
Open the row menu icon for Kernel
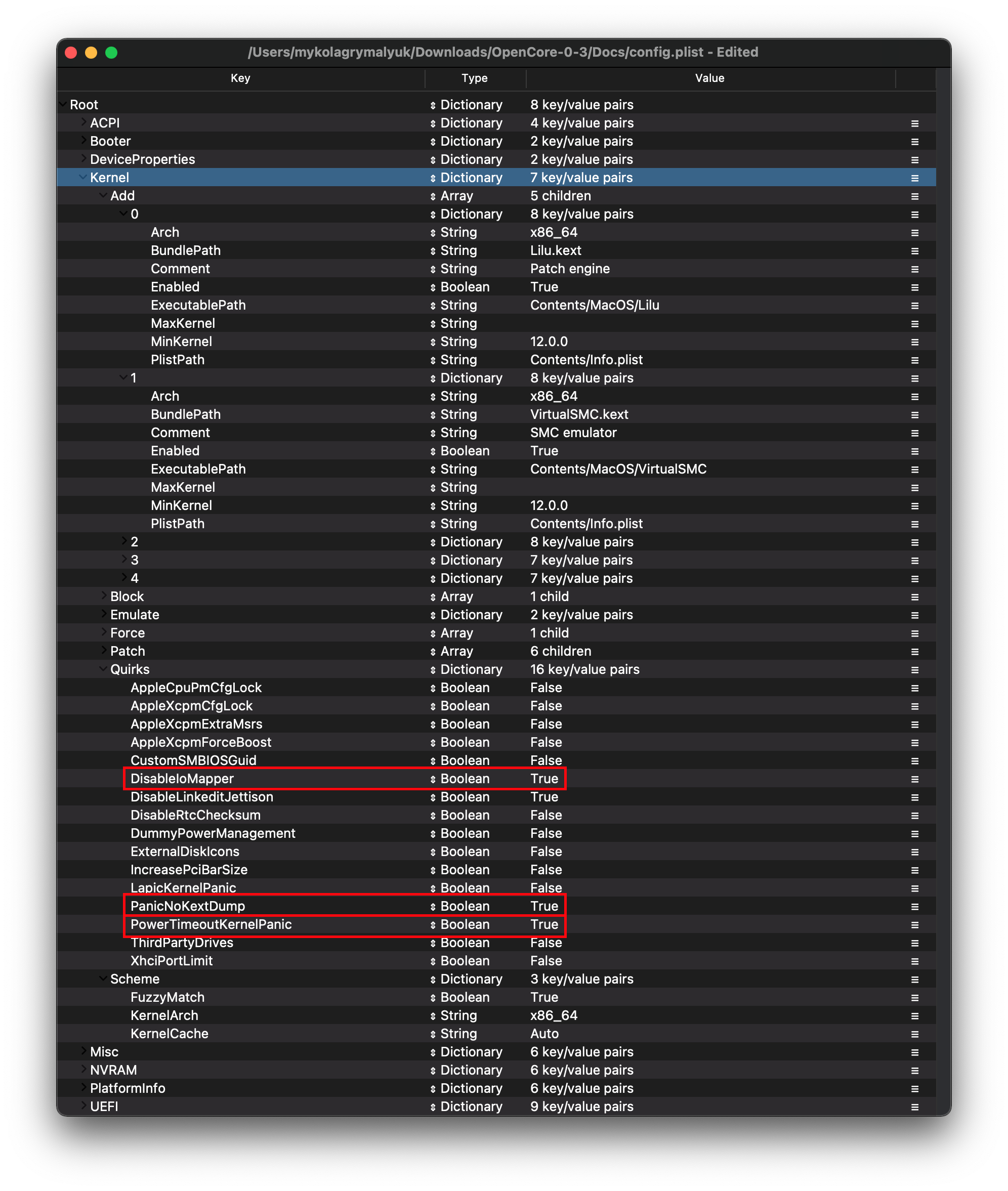pyautogui.click(x=914, y=178)
